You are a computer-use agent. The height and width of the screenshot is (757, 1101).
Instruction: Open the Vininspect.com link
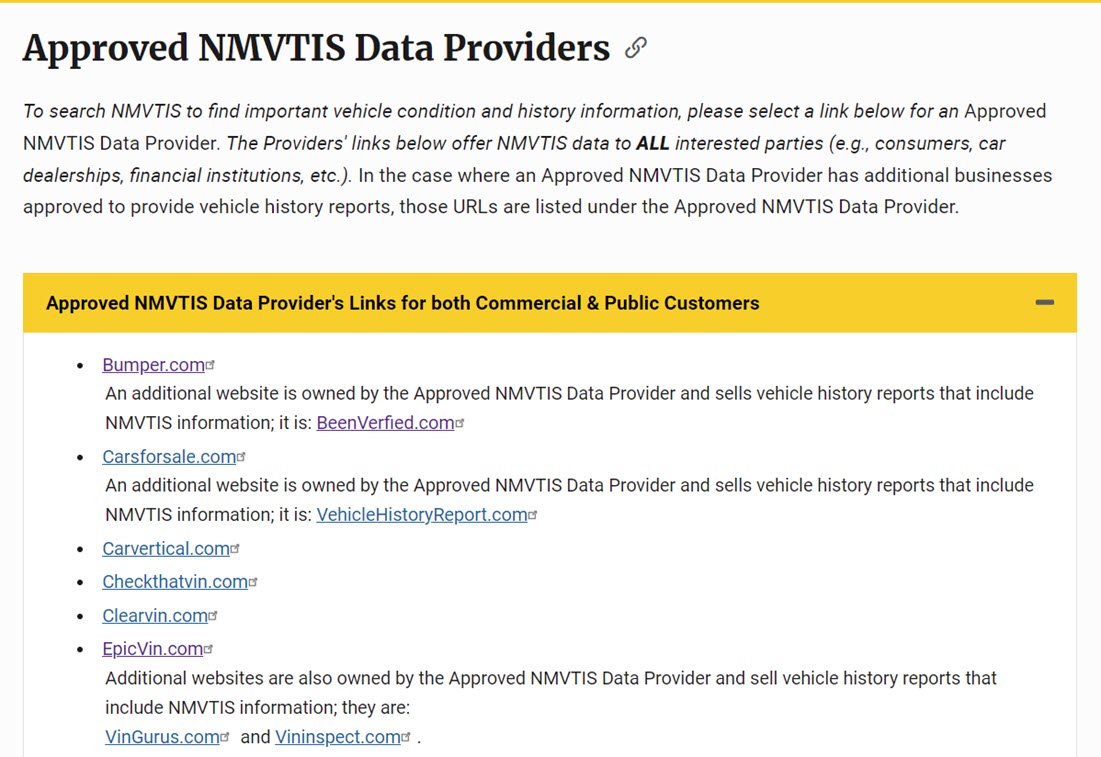(337, 737)
